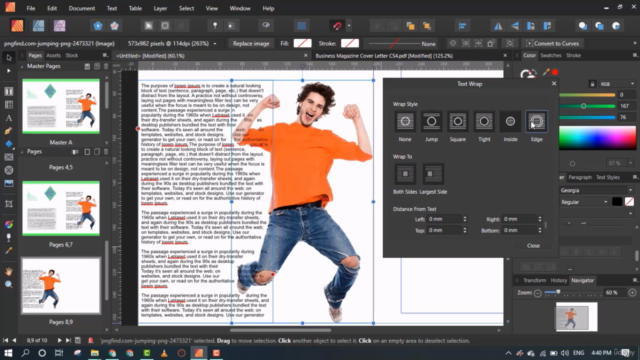Zoom out in Navigator panel

(x=538, y=293)
